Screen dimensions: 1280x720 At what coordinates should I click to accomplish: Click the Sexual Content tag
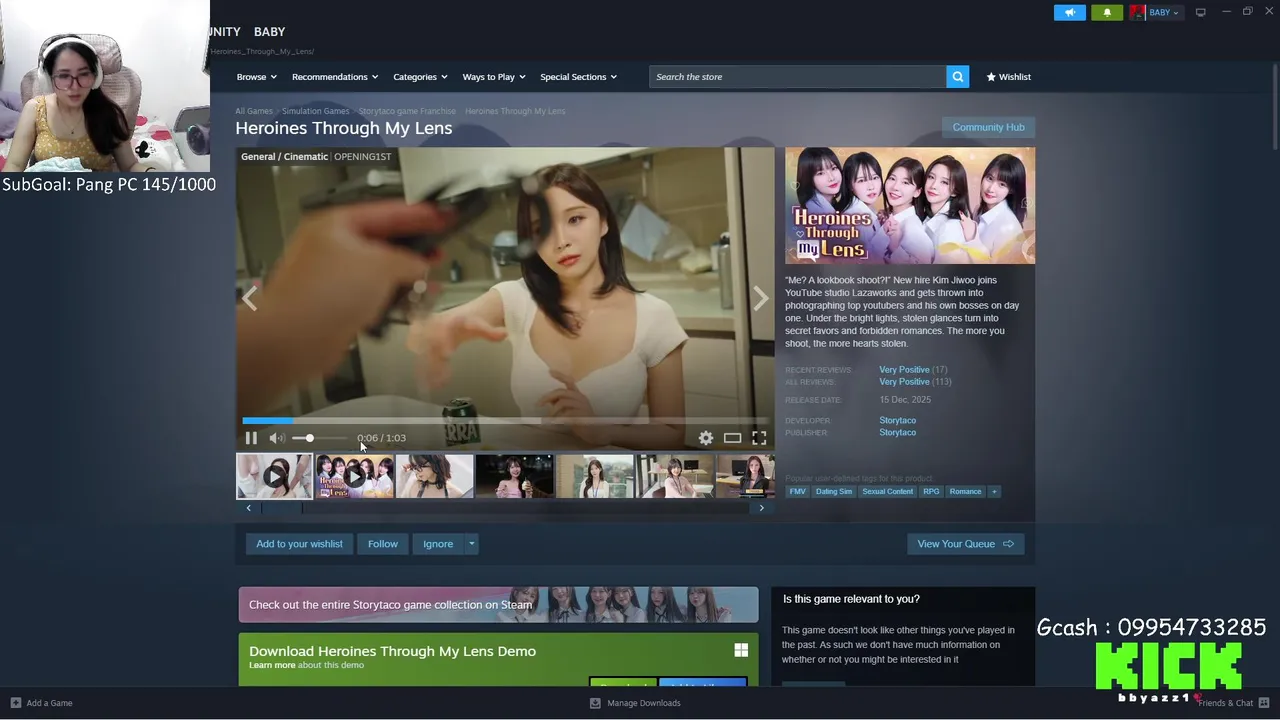(x=888, y=492)
